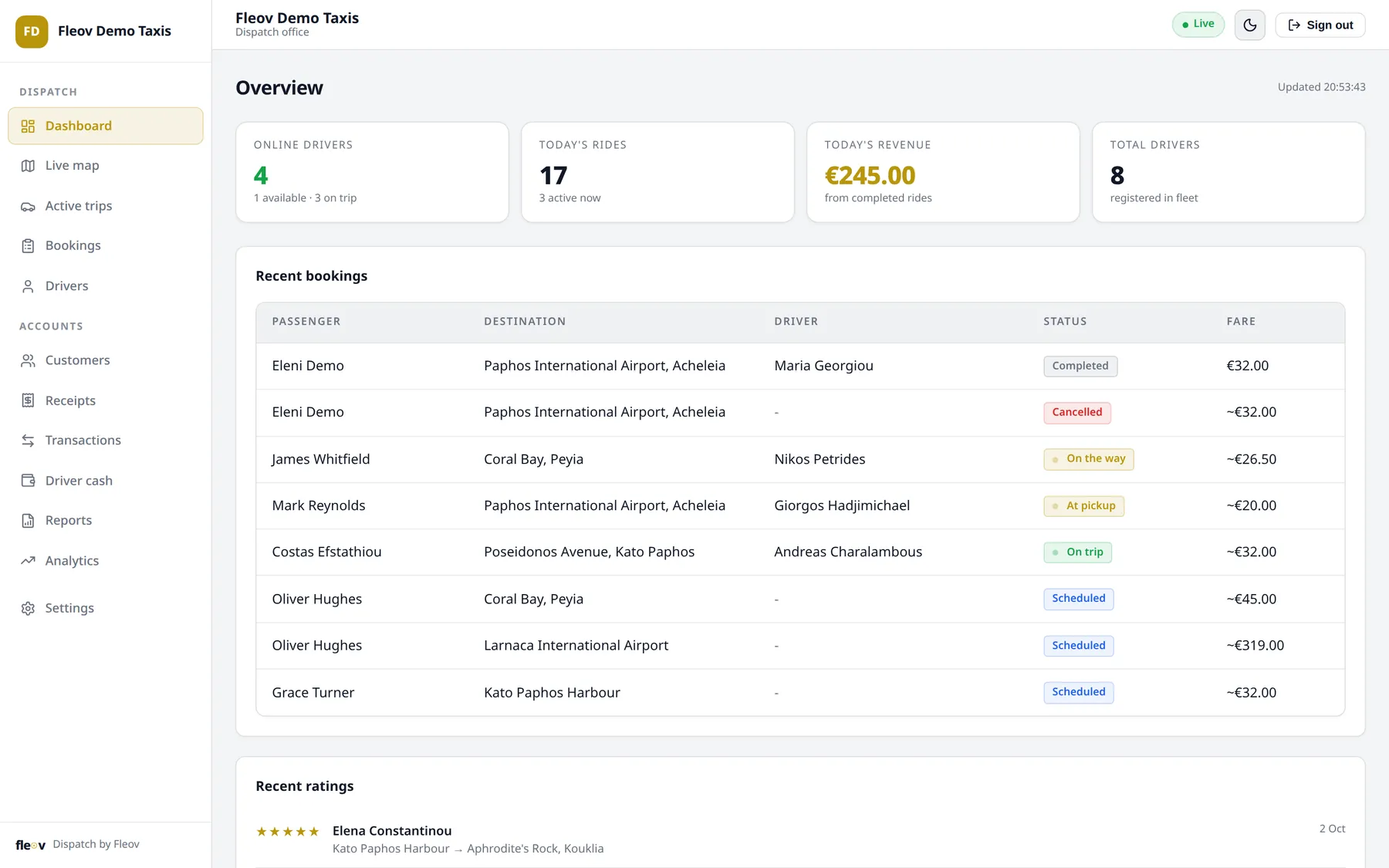Click Larnaca International Airport destination
Image resolution: width=1389 pixels, height=868 pixels.
tap(576, 645)
